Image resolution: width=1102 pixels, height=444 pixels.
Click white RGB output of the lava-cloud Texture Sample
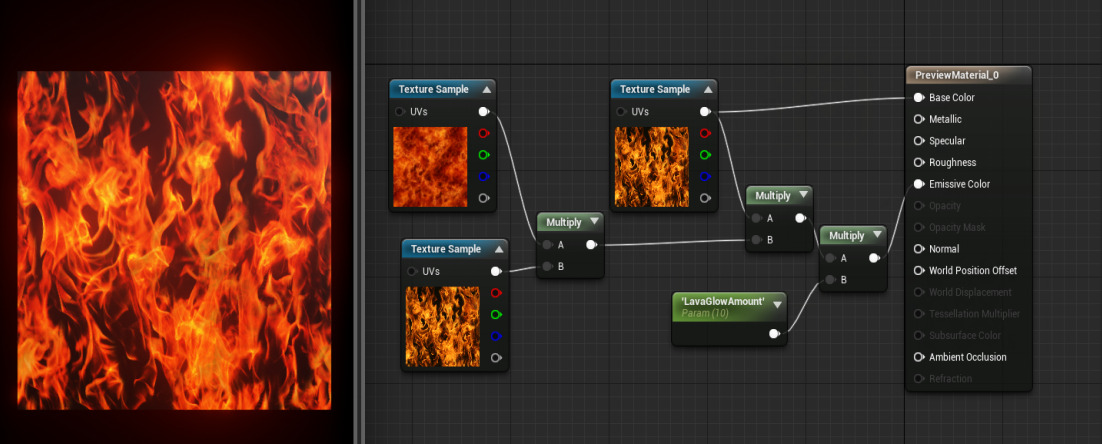[x=484, y=112]
